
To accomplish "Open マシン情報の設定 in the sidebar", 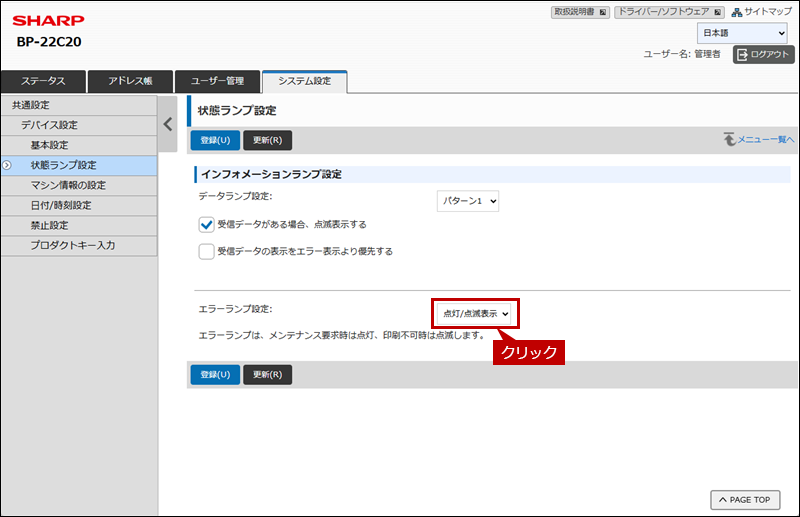I will [79, 185].
